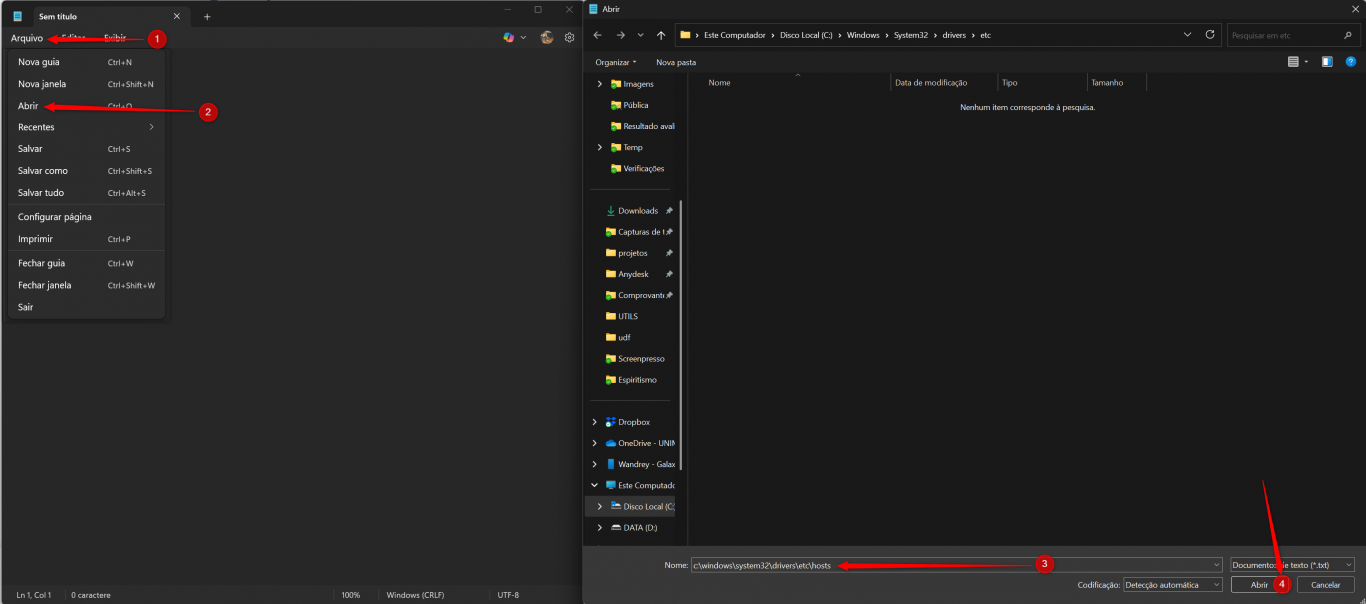The width and height of the screenshot is (1366, 604).
Task: Open Notepad settings via the gear icon
Action: 569,37
